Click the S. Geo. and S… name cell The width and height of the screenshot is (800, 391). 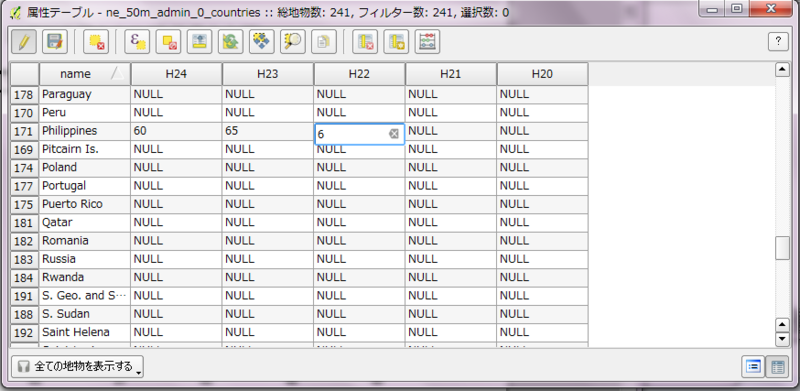pos(85,296)
